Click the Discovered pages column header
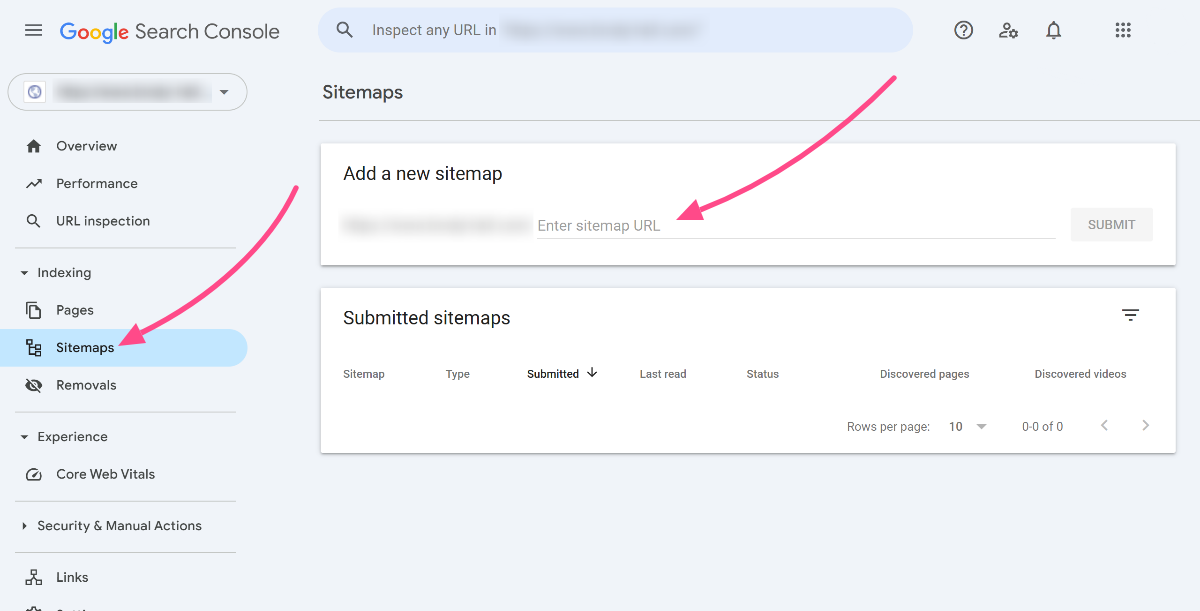Viewport: 1200px width, 611px height. pyautogui.click(x=925, y=374)
